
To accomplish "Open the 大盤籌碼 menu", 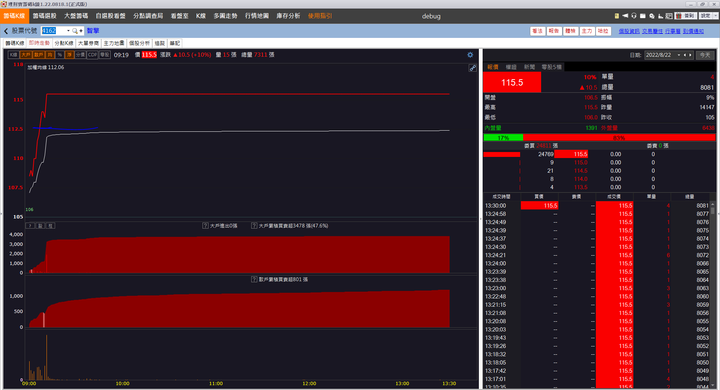I will tap(76, 16).
